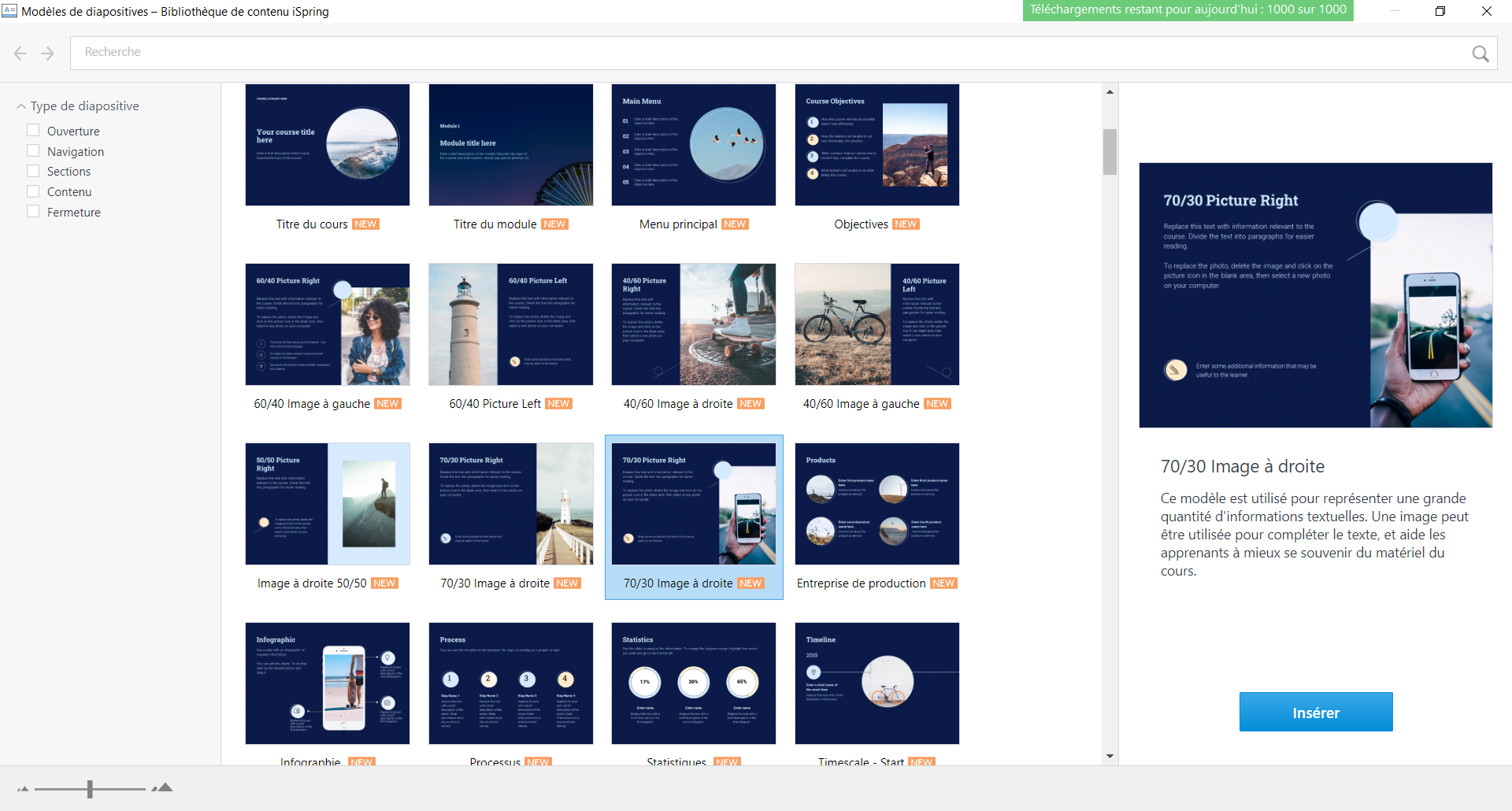1512x811 pixels.
Task: Select the Fermeture checkbox
Action: point(33,212)
